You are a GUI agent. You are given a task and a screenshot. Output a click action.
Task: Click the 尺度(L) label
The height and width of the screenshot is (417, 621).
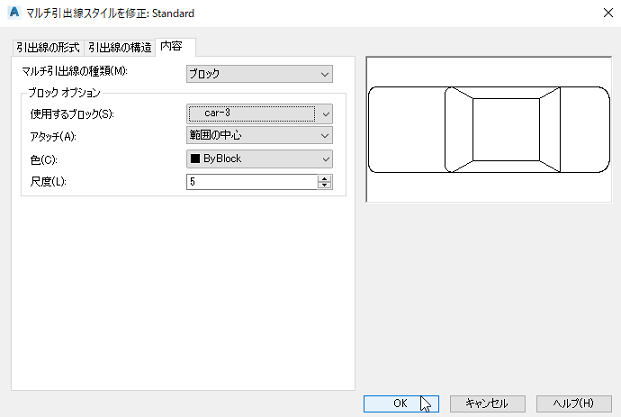[48, 182]
